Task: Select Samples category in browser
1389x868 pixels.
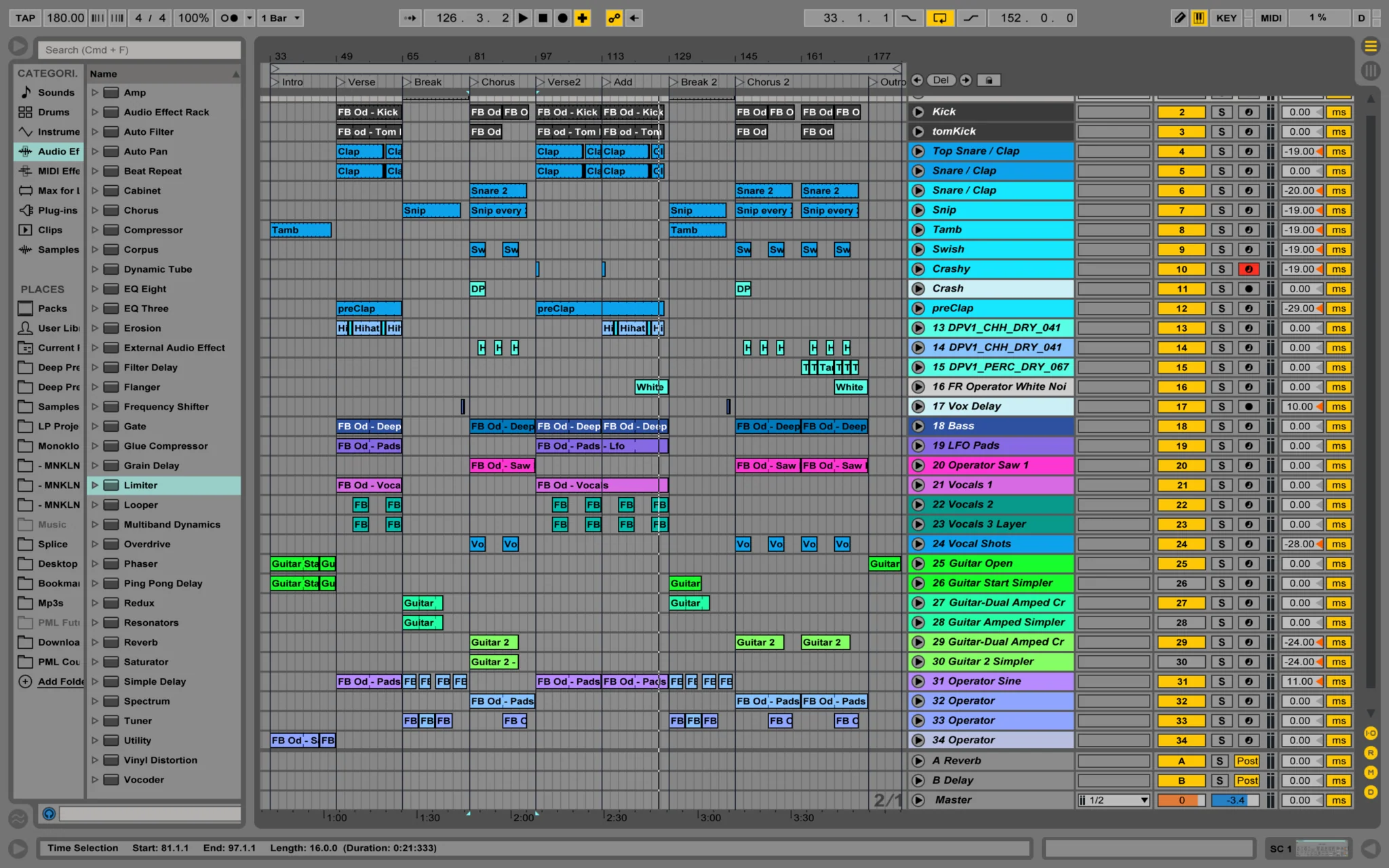Action: (x=47, y=250)
